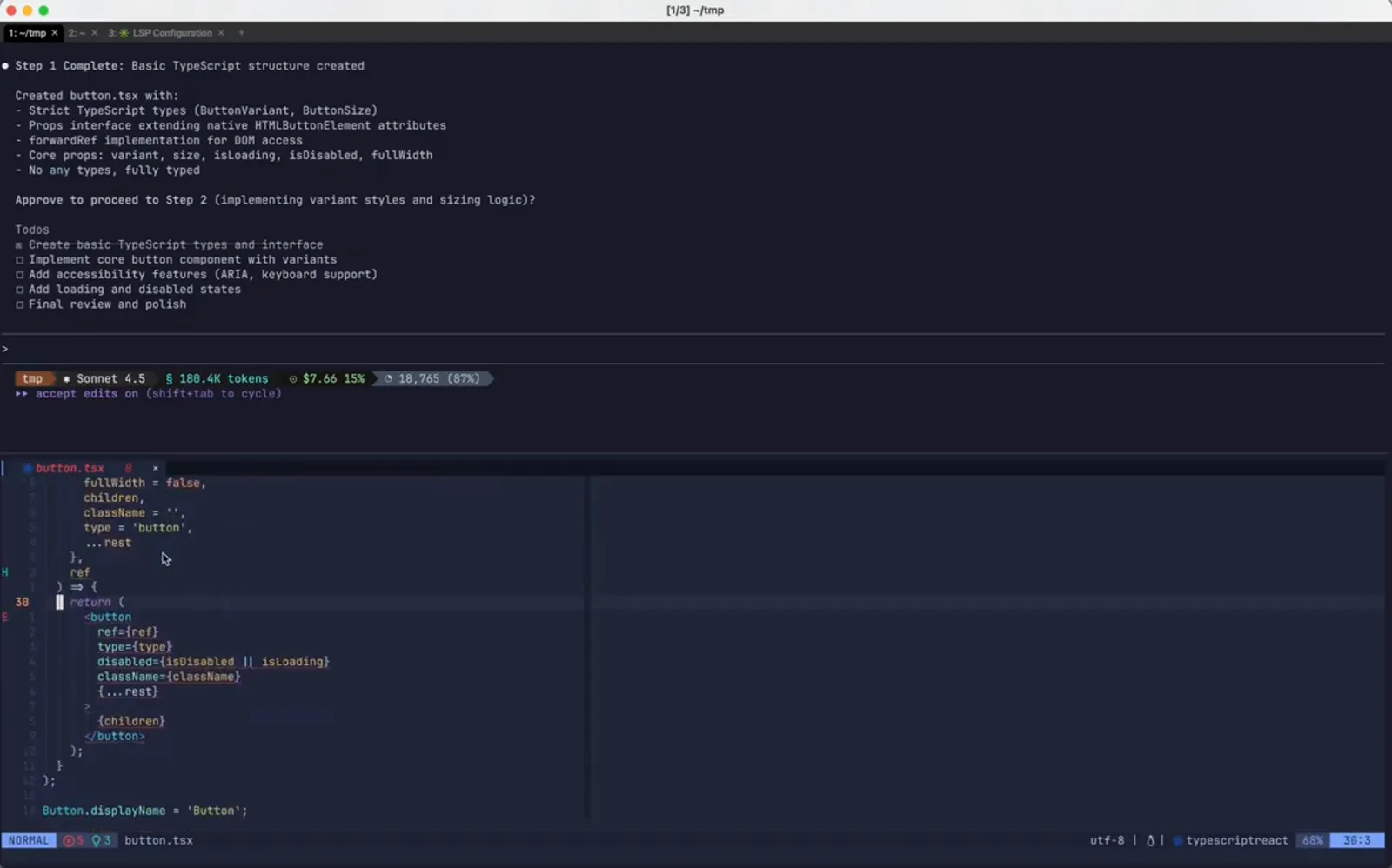Click the 'Final review and polish' todo checkbox

coord(19,304)
